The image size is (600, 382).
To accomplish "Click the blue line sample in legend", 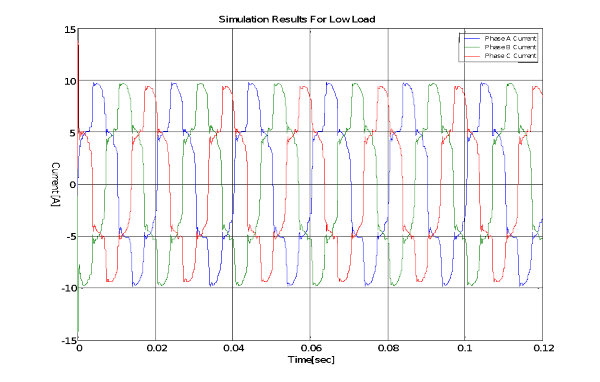I will (x=471, y=39).
